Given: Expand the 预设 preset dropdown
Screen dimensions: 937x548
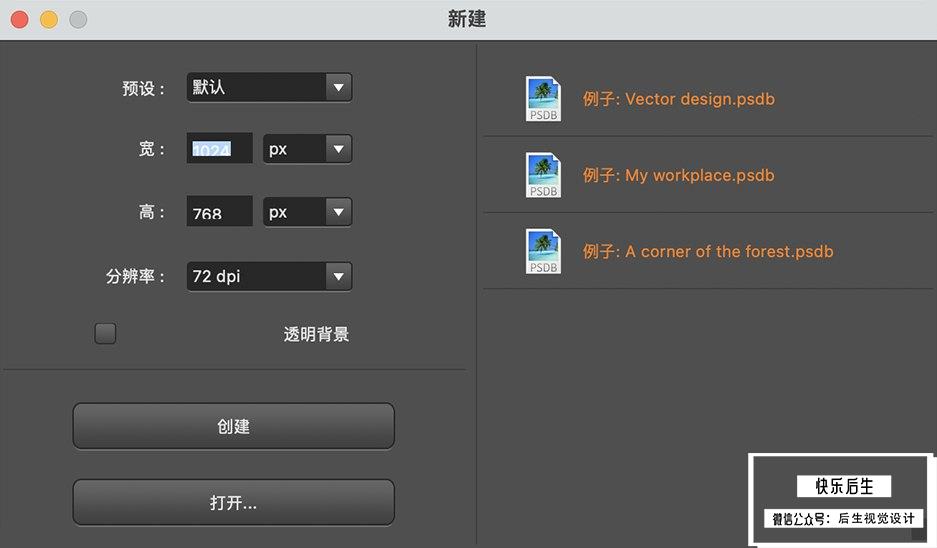Looking at the screenshot, I should click(x=269, y=87).
